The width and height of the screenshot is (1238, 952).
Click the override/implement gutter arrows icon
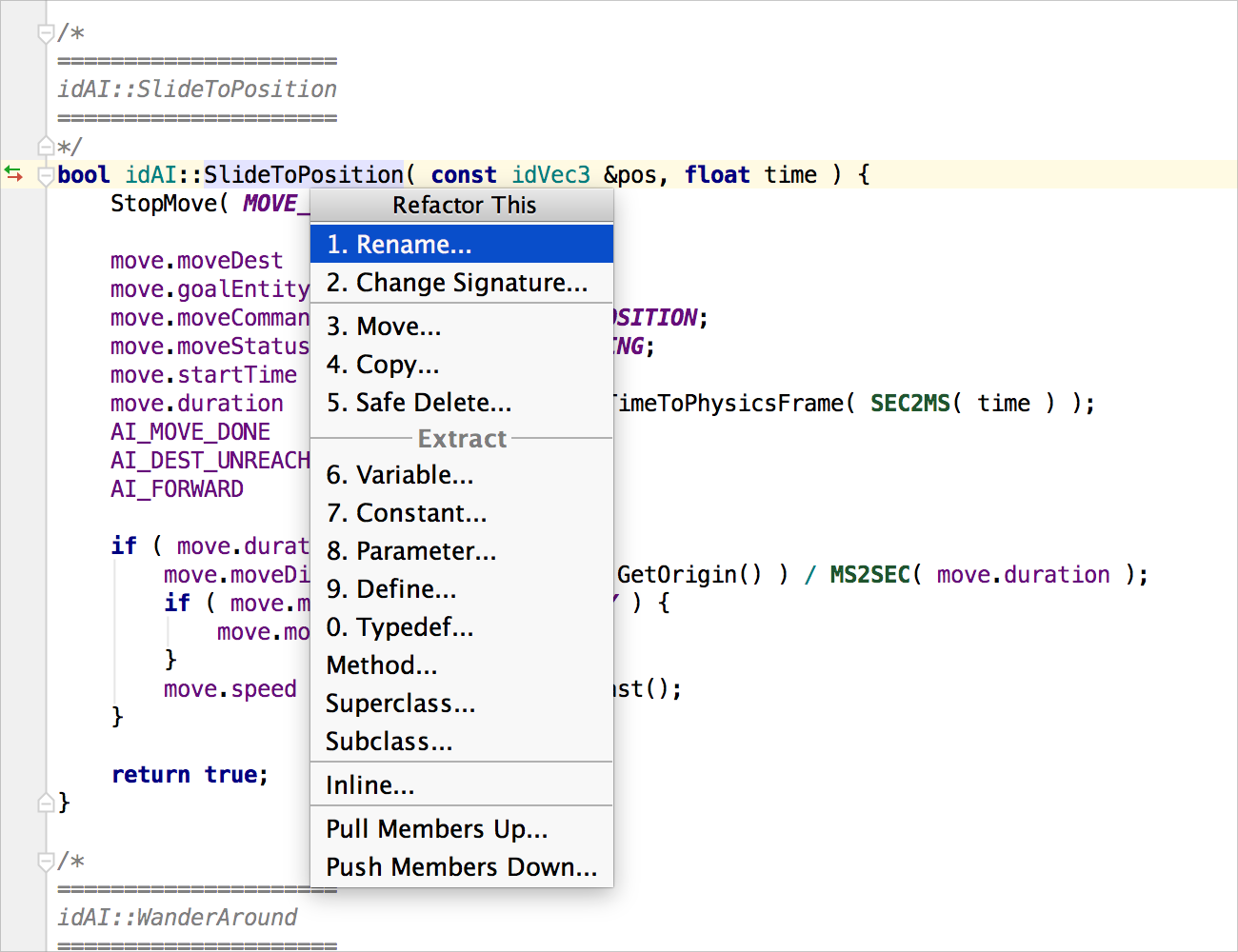[x=13, y=174]
